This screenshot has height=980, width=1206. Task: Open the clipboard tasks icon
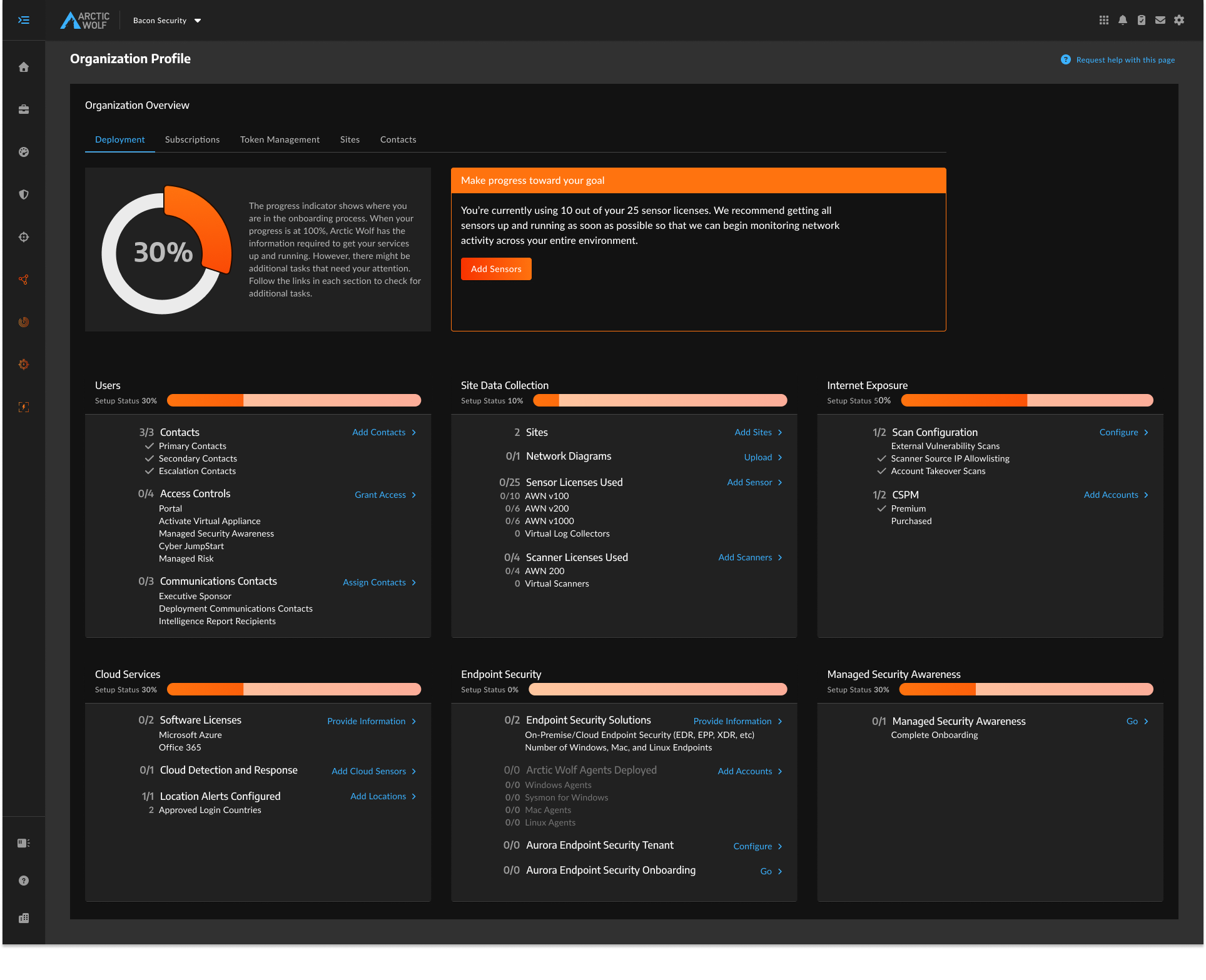pyautogui.click(x=1142, y=20)
